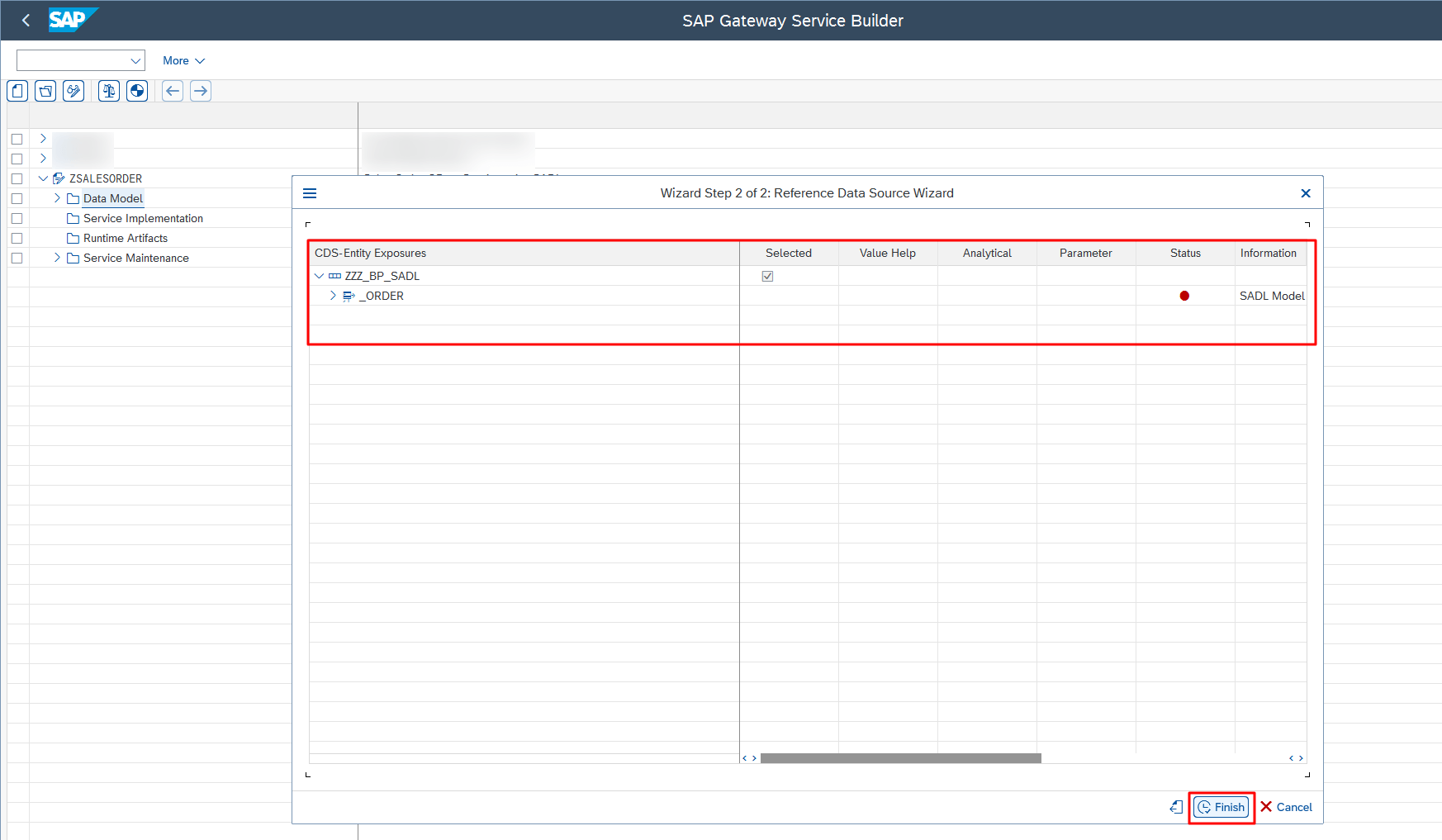Click the Runtime Artifacts folder icon
The height and width of the screenshot is (840, 1442).
[73, 238]
